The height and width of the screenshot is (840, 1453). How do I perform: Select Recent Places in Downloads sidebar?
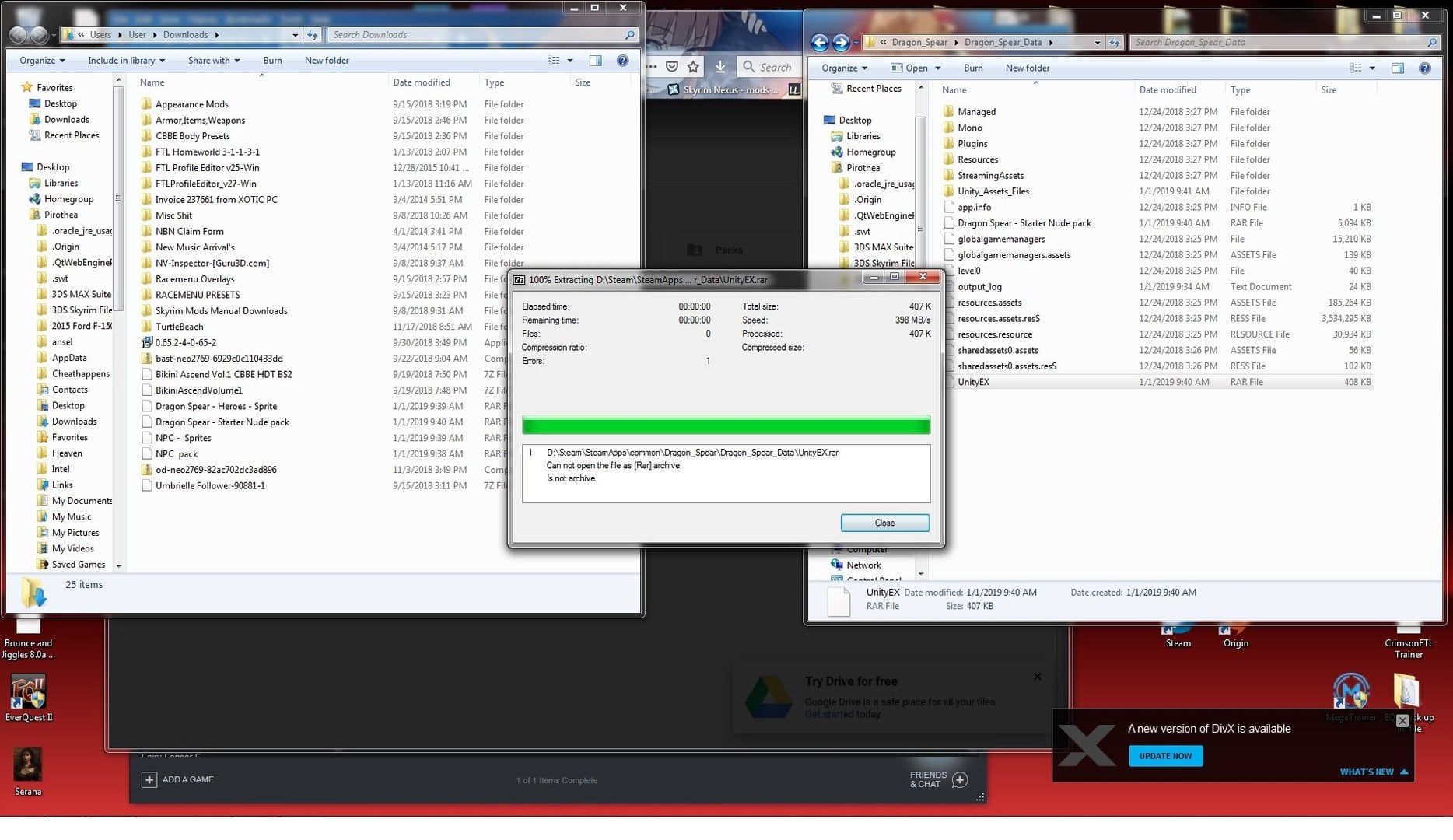(x=72, y=135)
